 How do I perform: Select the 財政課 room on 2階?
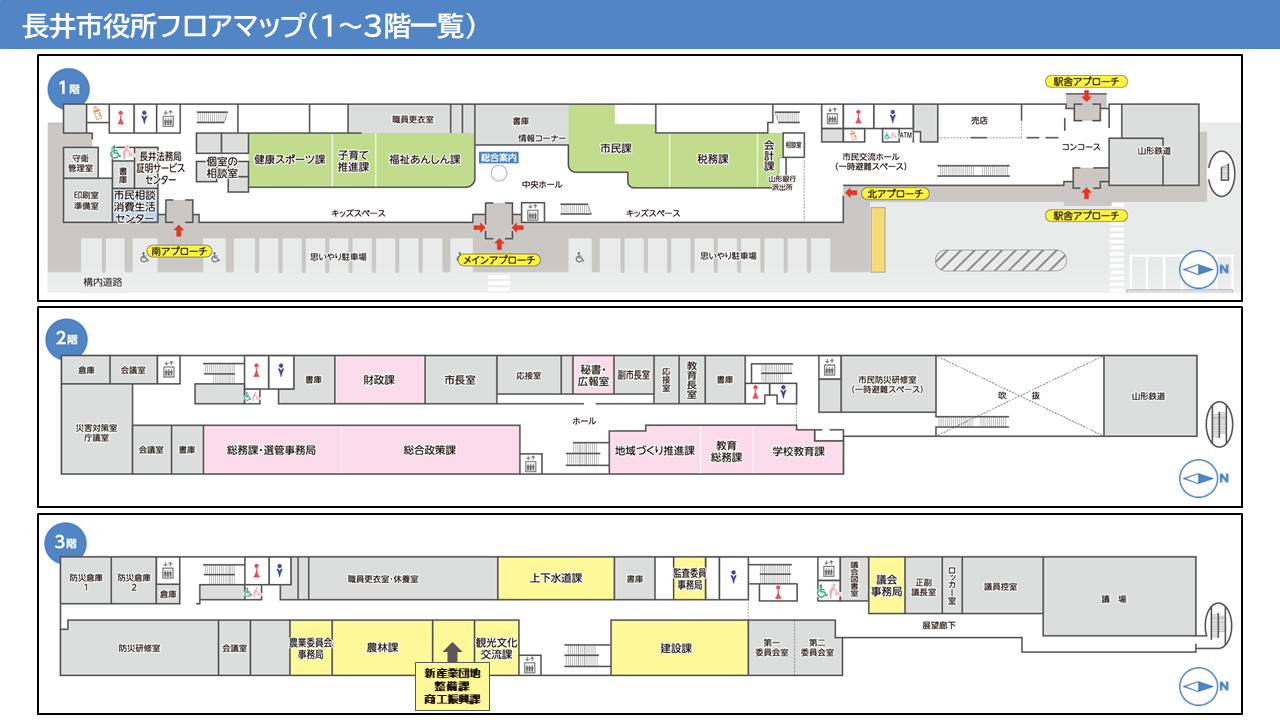tap(379, 380)
